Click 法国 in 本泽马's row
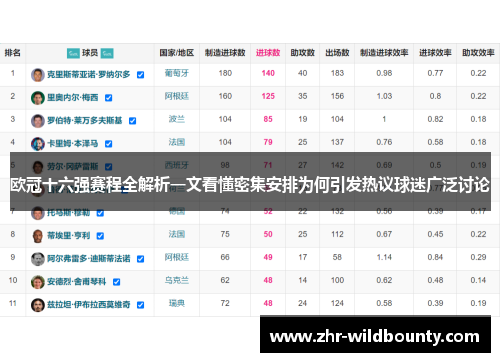The width and height of the screenshot is (500, 362). (x=177, y=142)
